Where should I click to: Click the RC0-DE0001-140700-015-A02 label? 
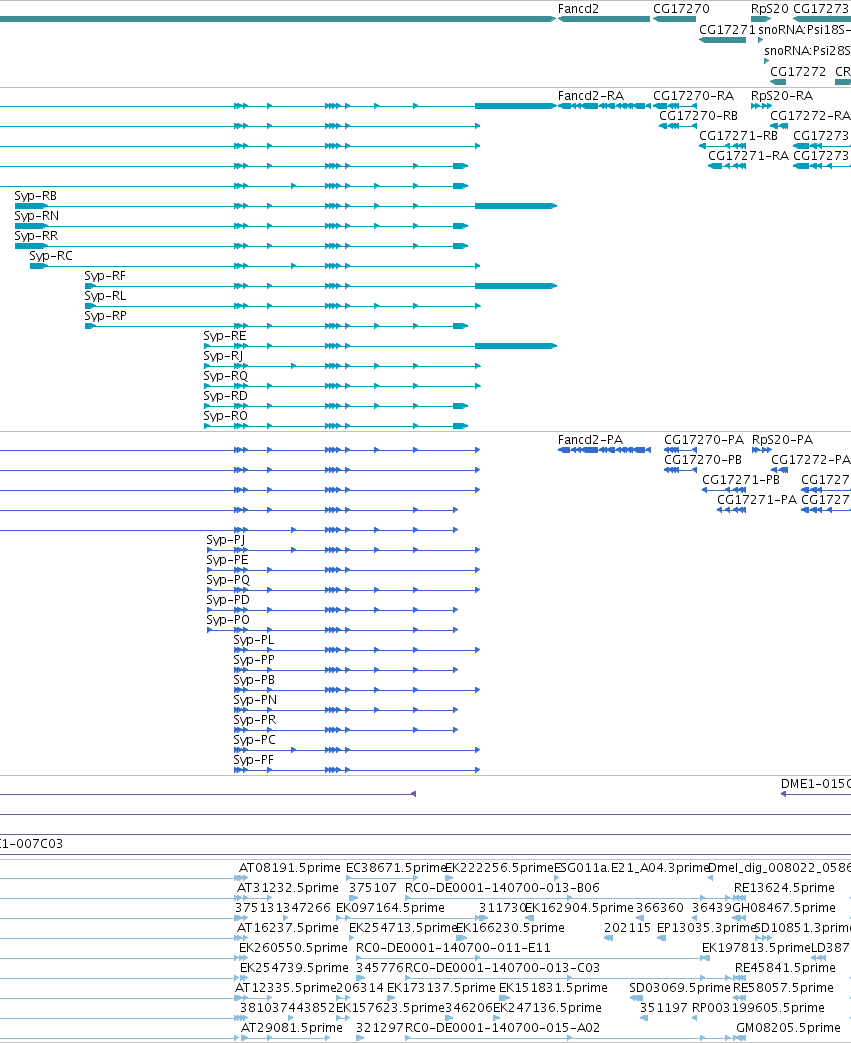click(502, 1028)
